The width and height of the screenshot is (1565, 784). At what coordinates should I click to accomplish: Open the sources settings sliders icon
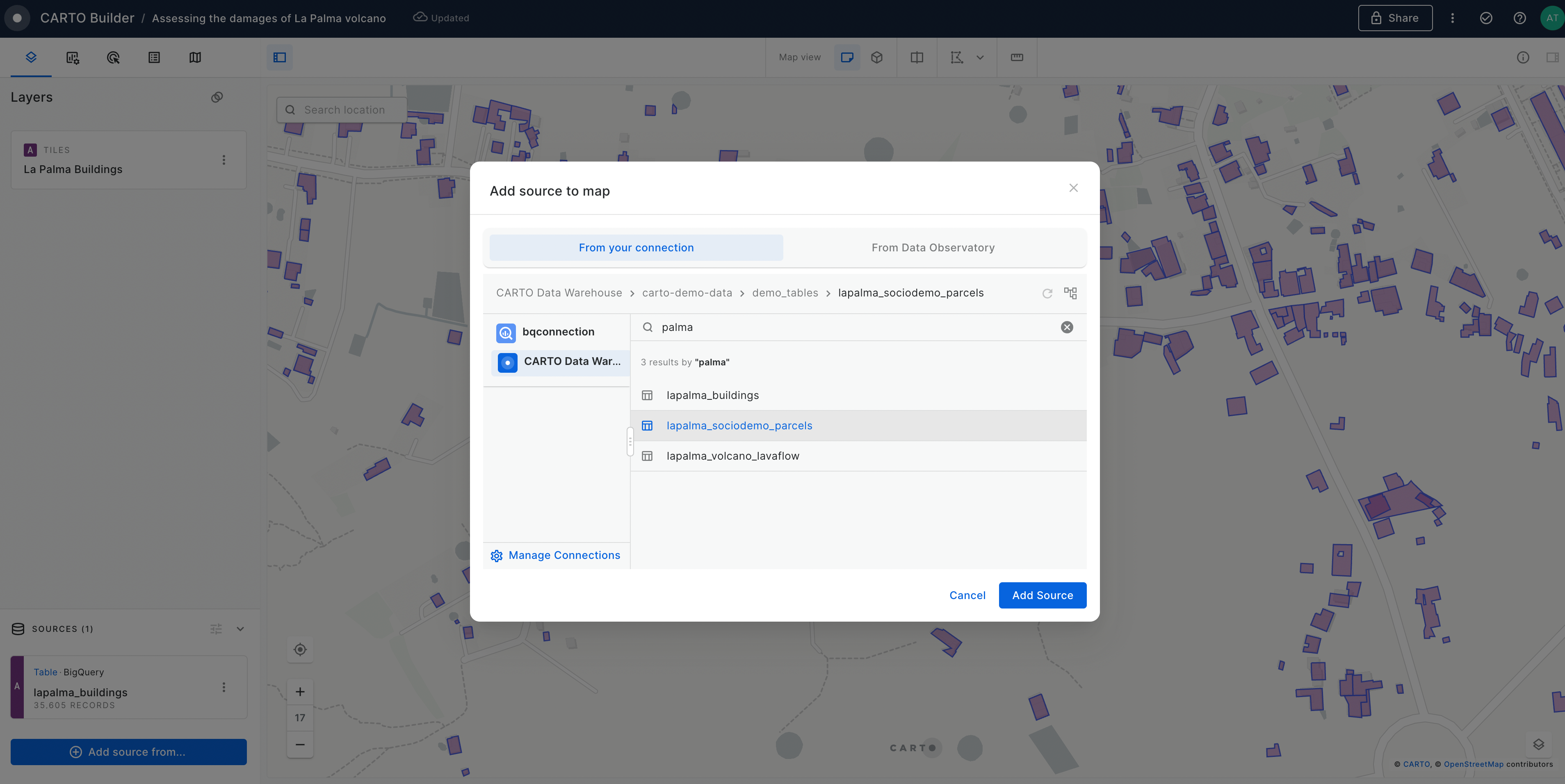point(216,629)
